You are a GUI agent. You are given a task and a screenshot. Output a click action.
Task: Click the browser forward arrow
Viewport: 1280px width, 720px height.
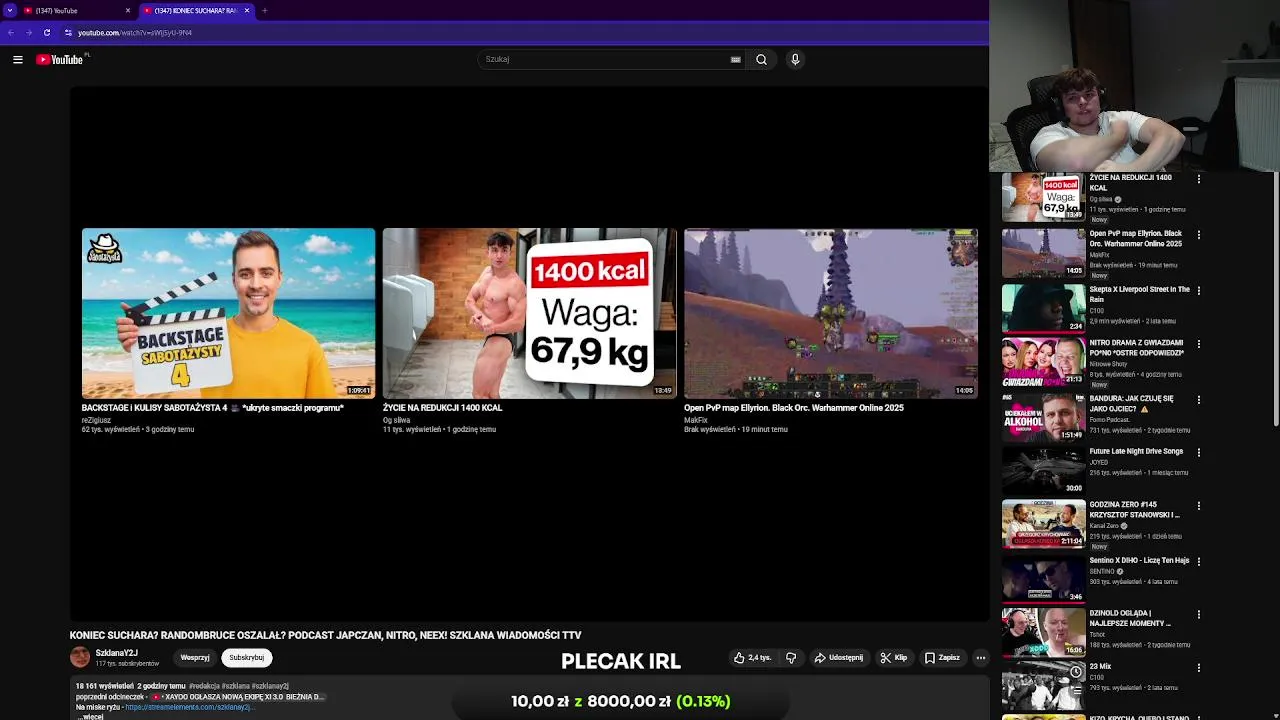pos(29,32)
